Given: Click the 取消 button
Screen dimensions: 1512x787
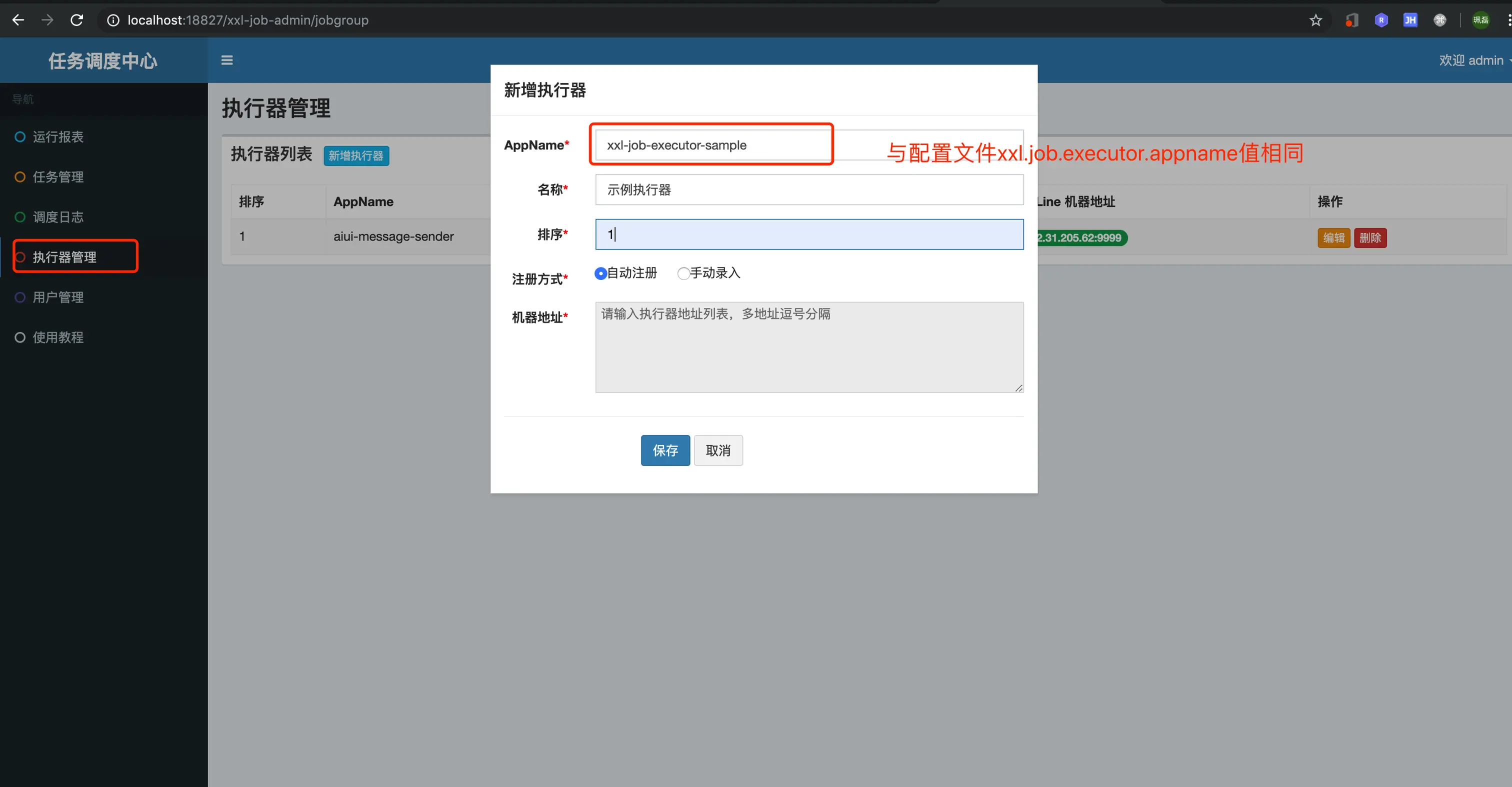Looking at the screenshot, I should (718, 450).
